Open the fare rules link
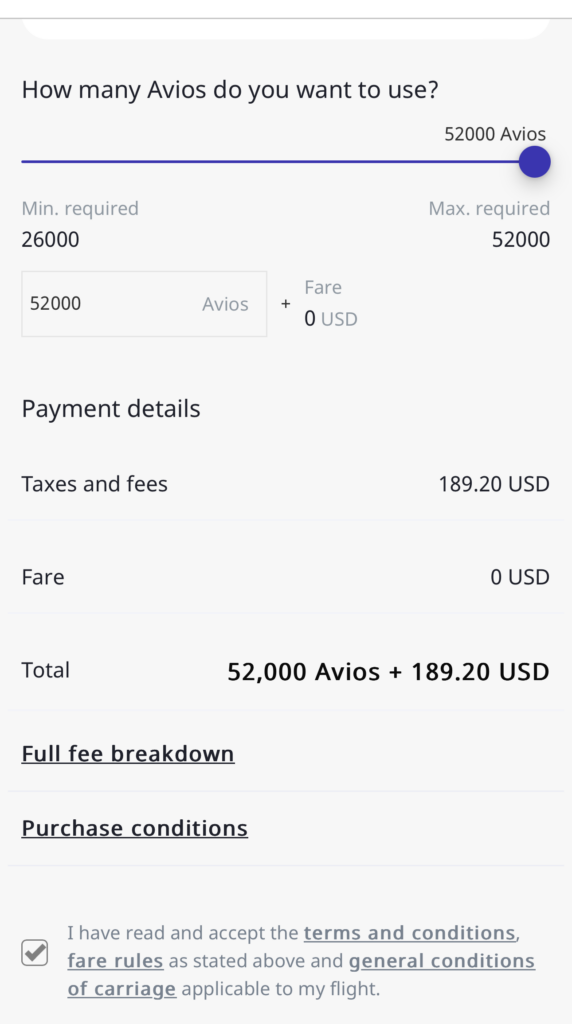572x1024 pixels. click(115, 961)
